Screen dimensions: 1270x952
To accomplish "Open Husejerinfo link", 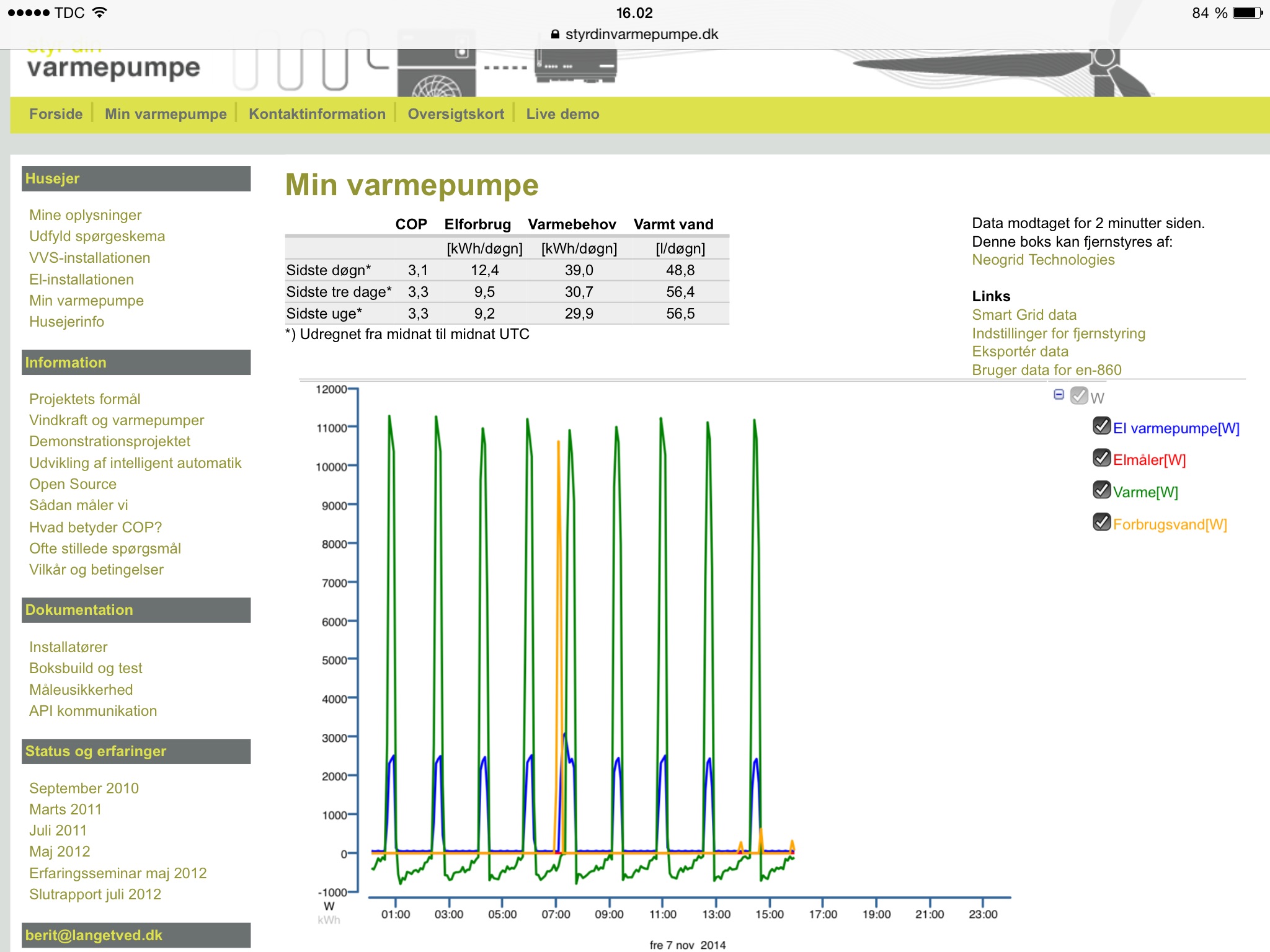I will 66,322.
